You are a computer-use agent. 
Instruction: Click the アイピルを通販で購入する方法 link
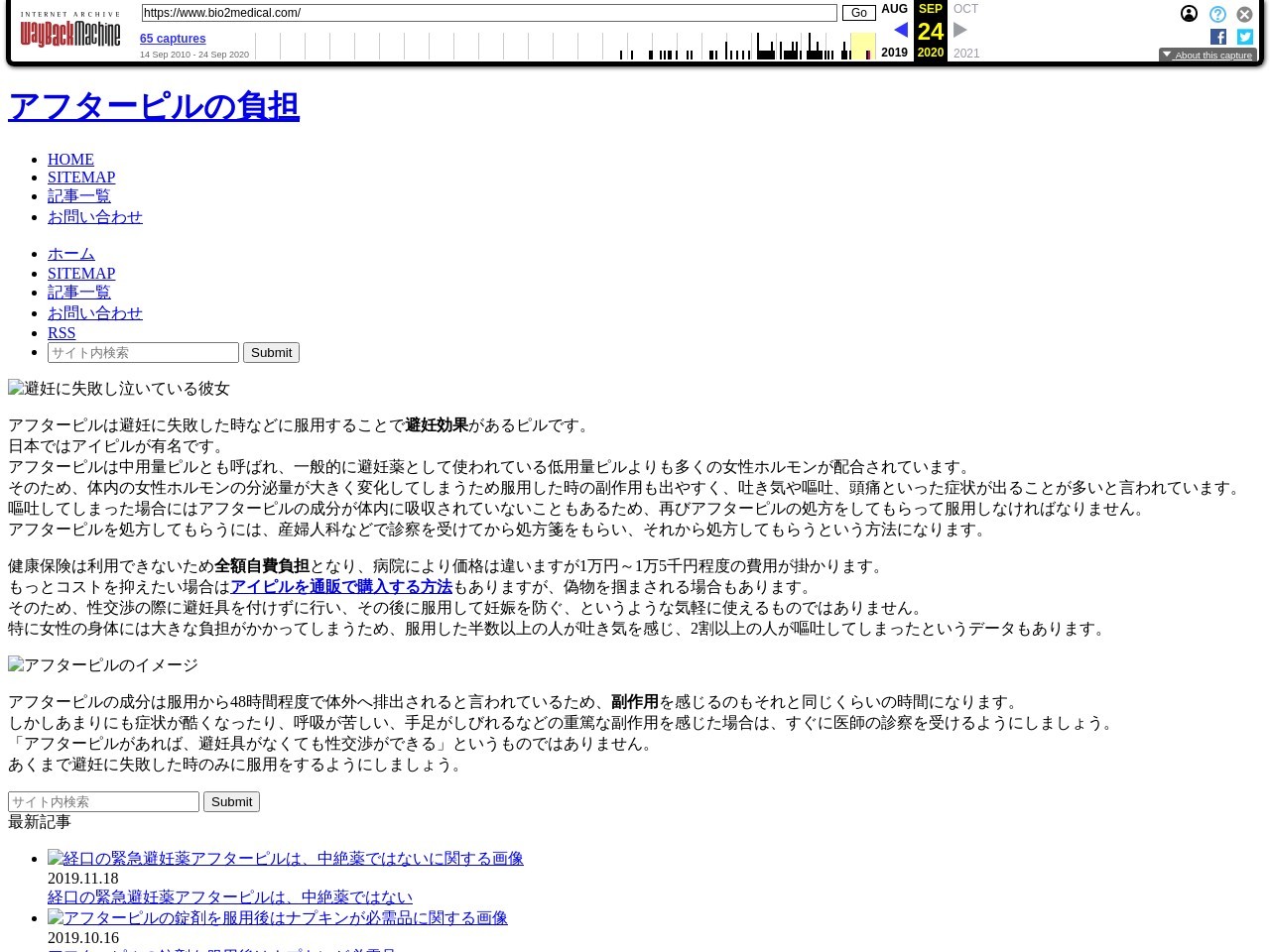[x=341, y=586]
